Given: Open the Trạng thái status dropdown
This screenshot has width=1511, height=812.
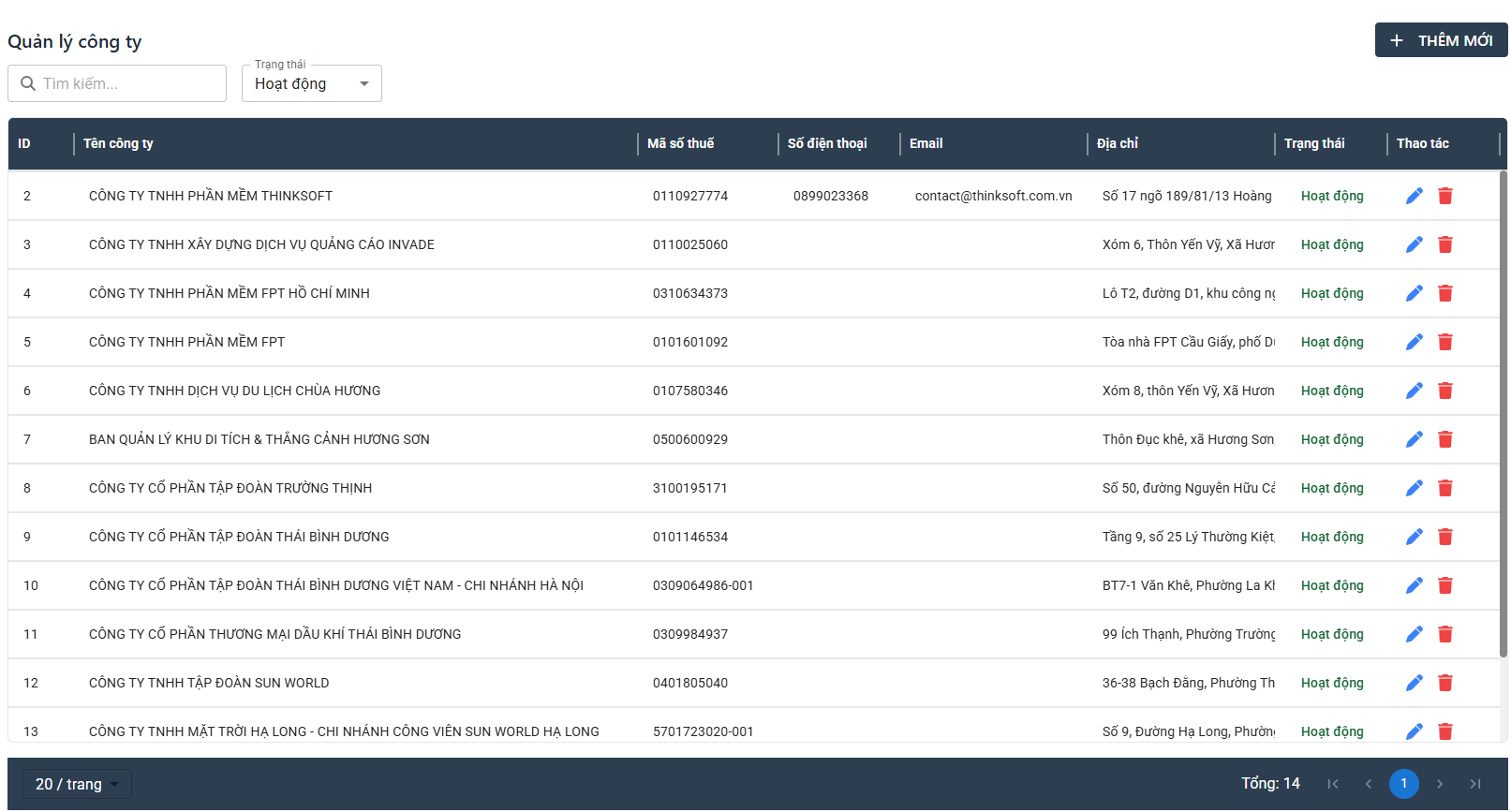Looking at the screenshot, I should (x=311, y=83).
